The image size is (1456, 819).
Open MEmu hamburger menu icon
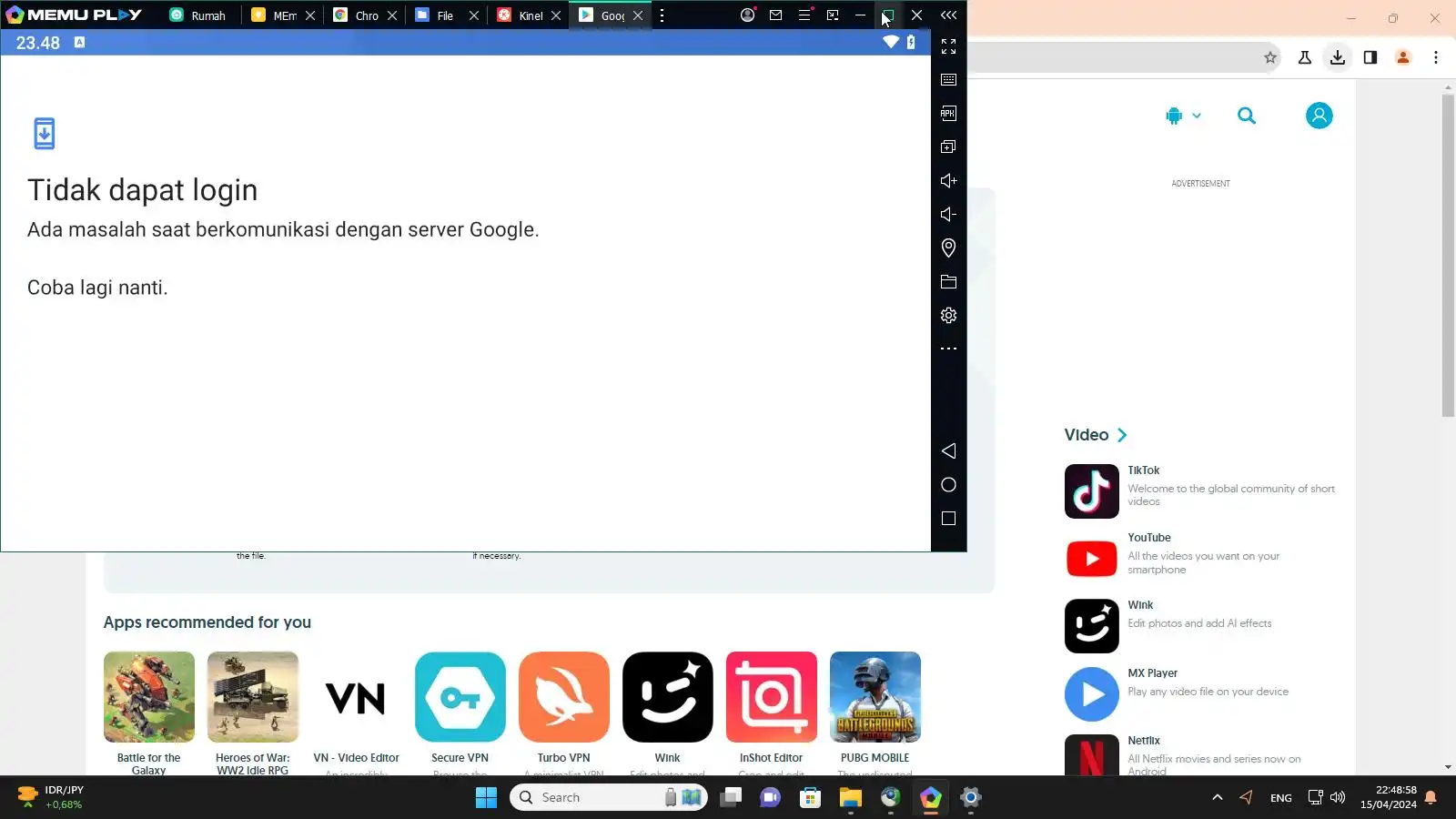click(804, 15)
